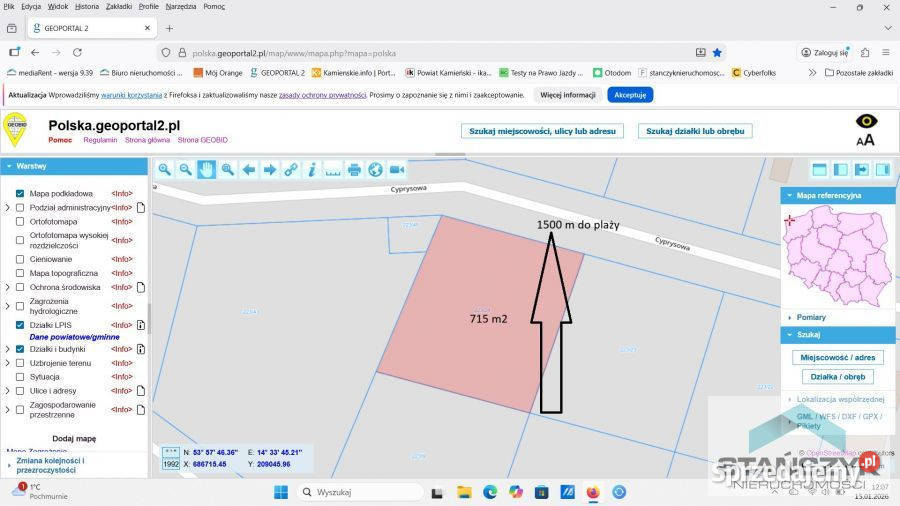Collapse the Mapa referencyjna panel

pos(837,196)
